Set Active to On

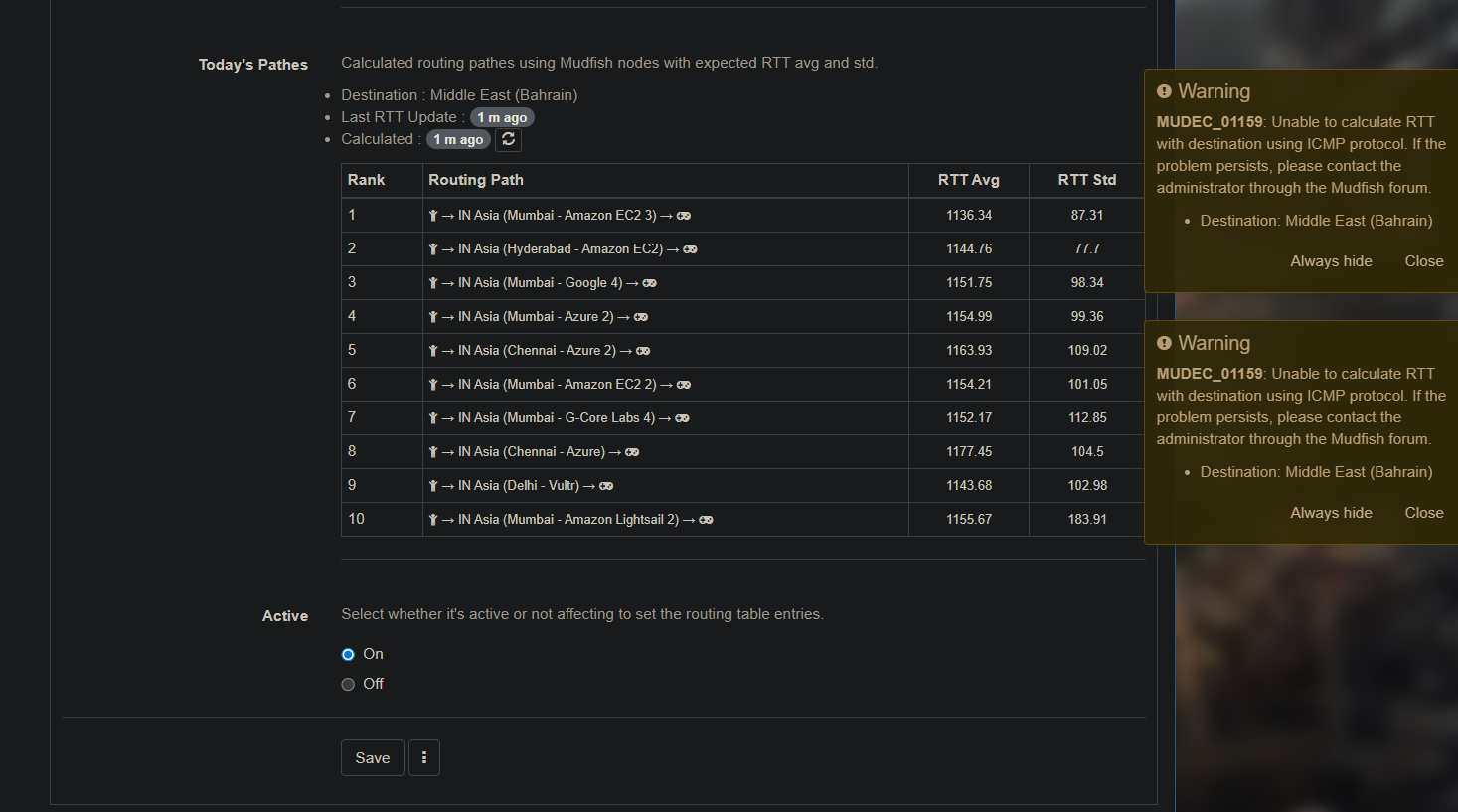pos(348,654)
